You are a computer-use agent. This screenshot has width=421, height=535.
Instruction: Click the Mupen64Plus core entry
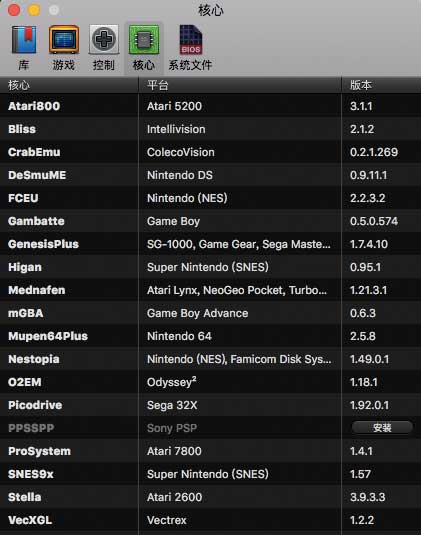click(48, 336)
